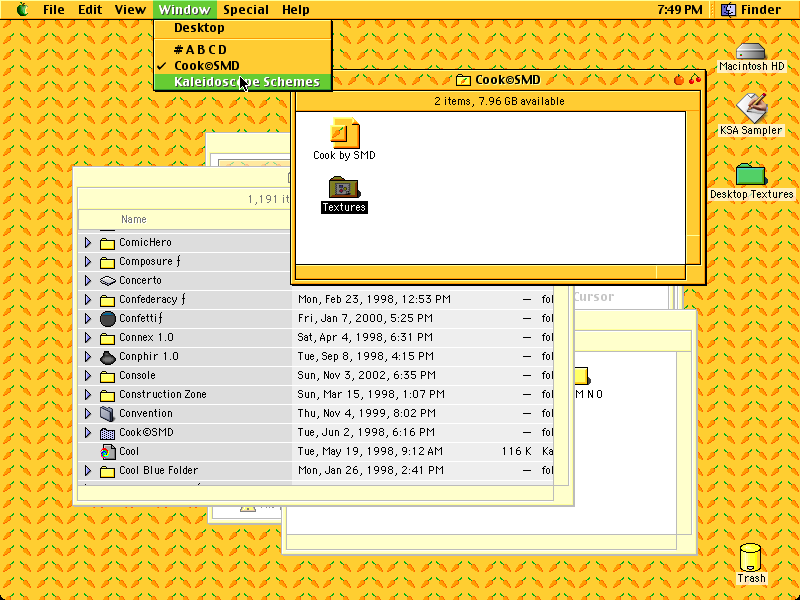
Task: Expand the Console folder
Action: 88,376
